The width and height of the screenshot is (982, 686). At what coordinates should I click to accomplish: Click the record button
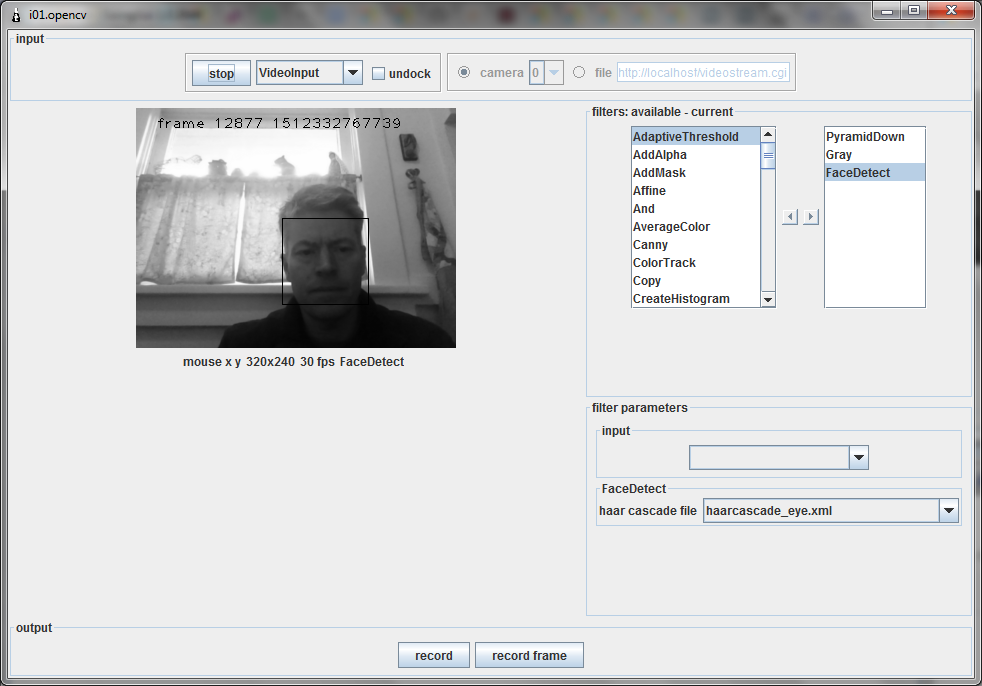tap(433, 655)
